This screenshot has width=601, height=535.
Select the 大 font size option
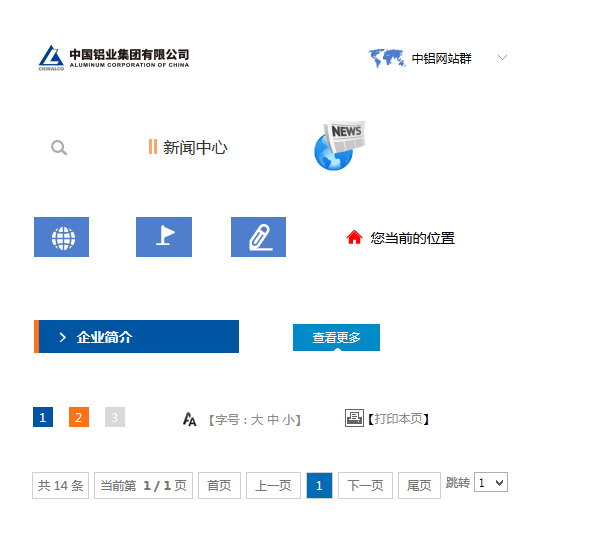(256, 420)
